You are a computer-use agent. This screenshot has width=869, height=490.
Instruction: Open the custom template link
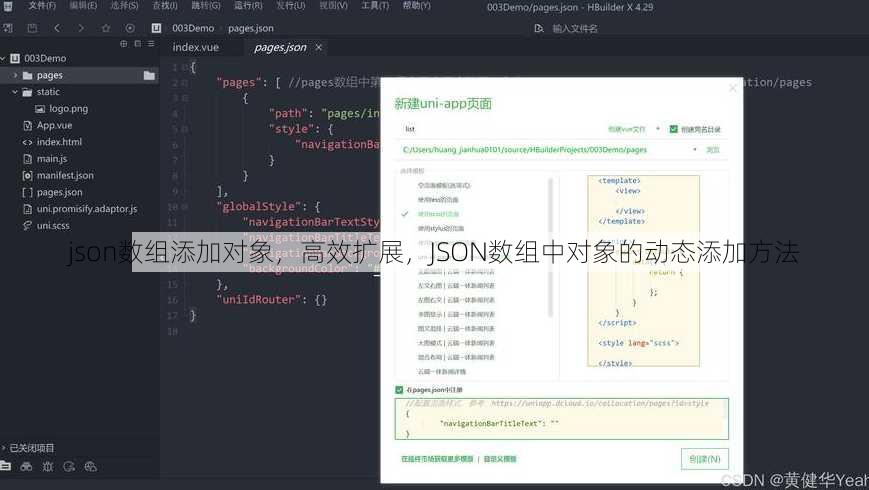click(x=500, y=459)
